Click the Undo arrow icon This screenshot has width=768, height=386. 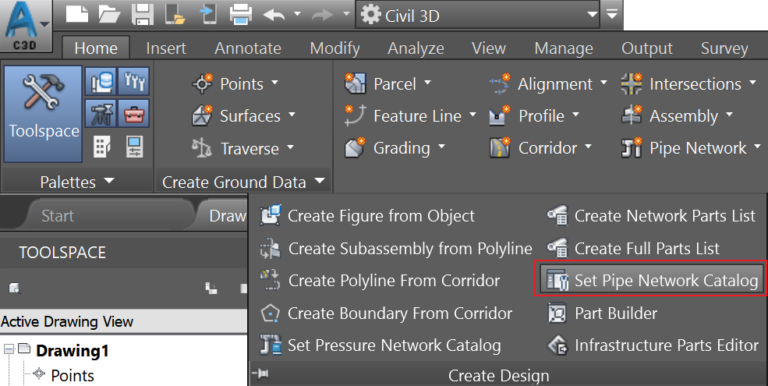click(274, 15)
